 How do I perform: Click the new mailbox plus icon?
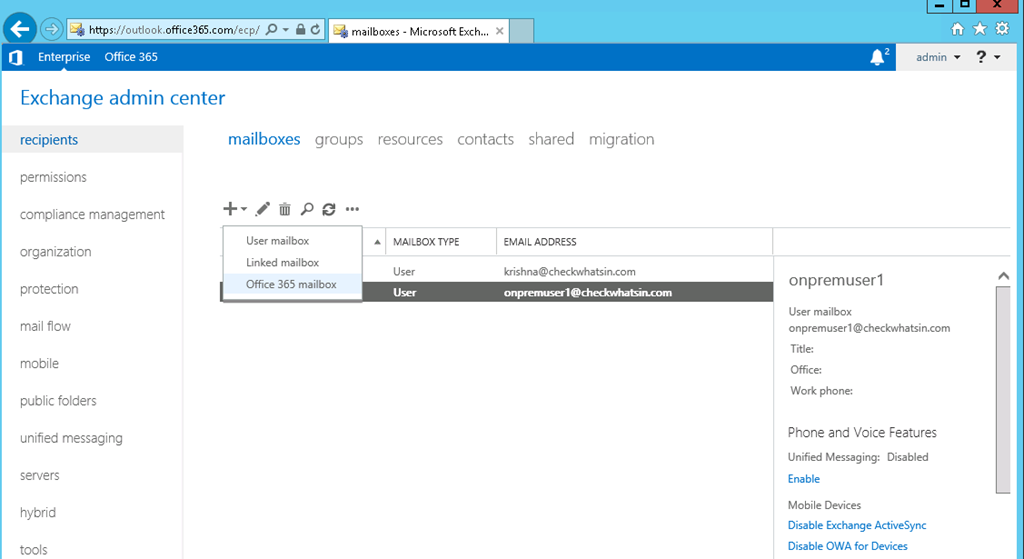coord(229,209)
